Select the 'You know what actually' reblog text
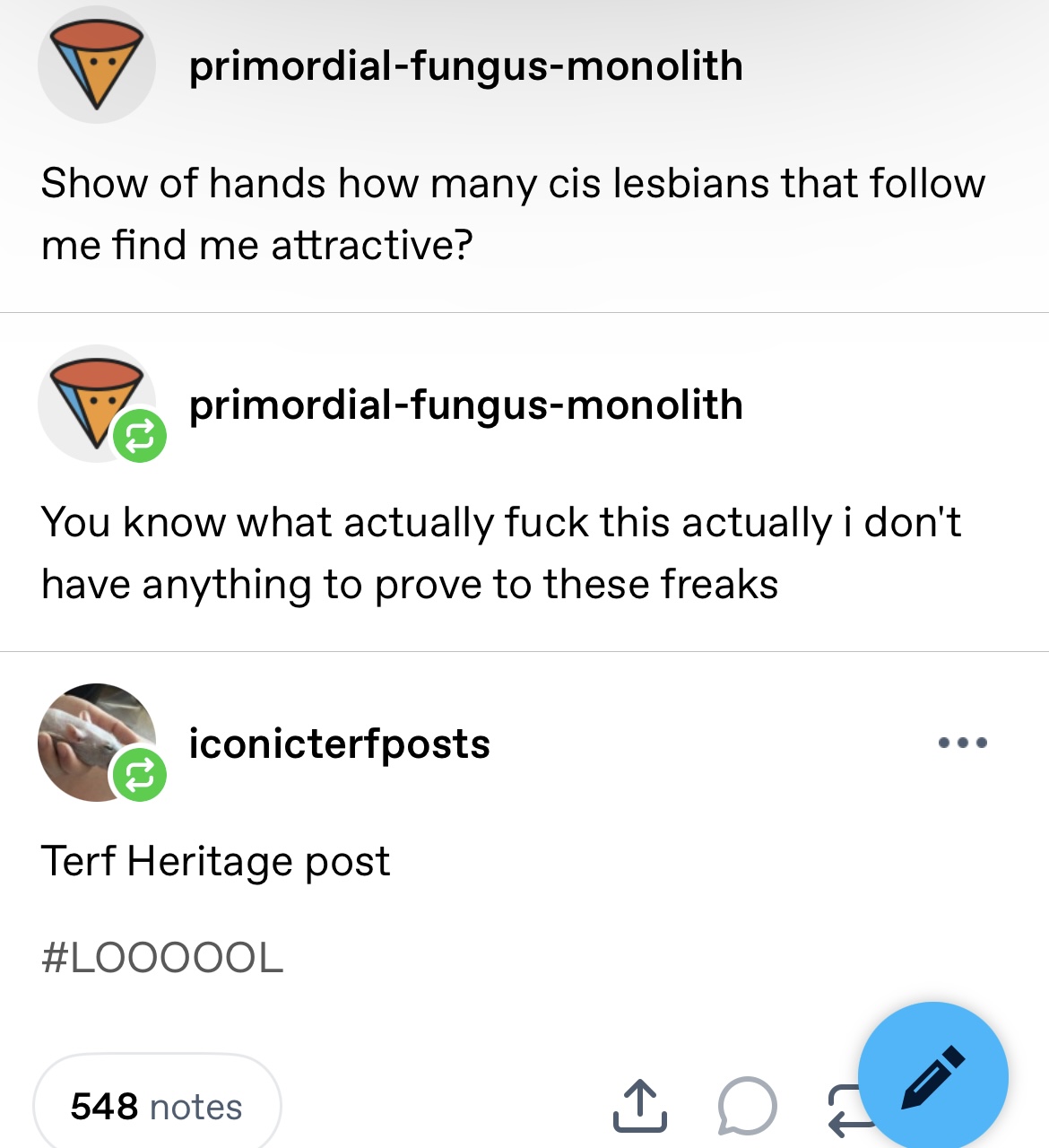 click(x=500, y=552)
